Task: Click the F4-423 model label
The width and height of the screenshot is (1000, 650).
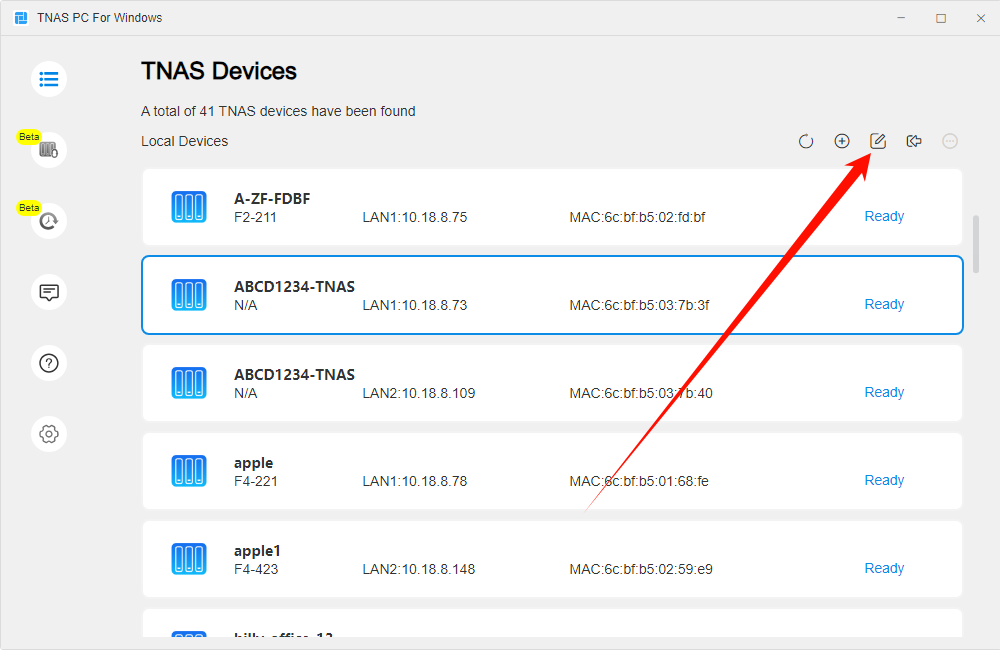Action: (x=256, y=569)
